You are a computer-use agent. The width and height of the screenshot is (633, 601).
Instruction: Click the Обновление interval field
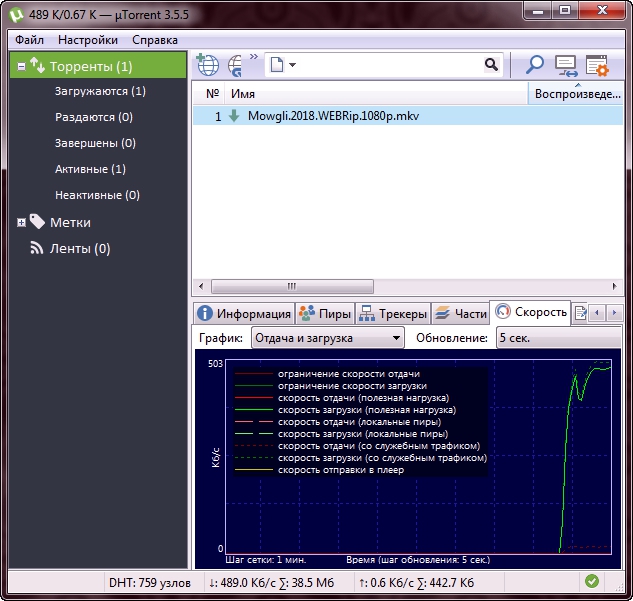point(558,338)
